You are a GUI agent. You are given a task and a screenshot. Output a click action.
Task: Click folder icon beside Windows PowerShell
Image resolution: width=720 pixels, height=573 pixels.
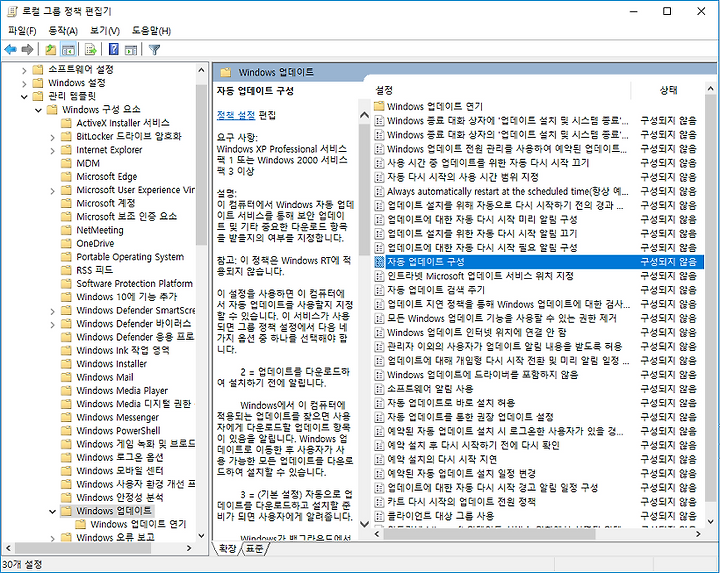coord(67,431)
